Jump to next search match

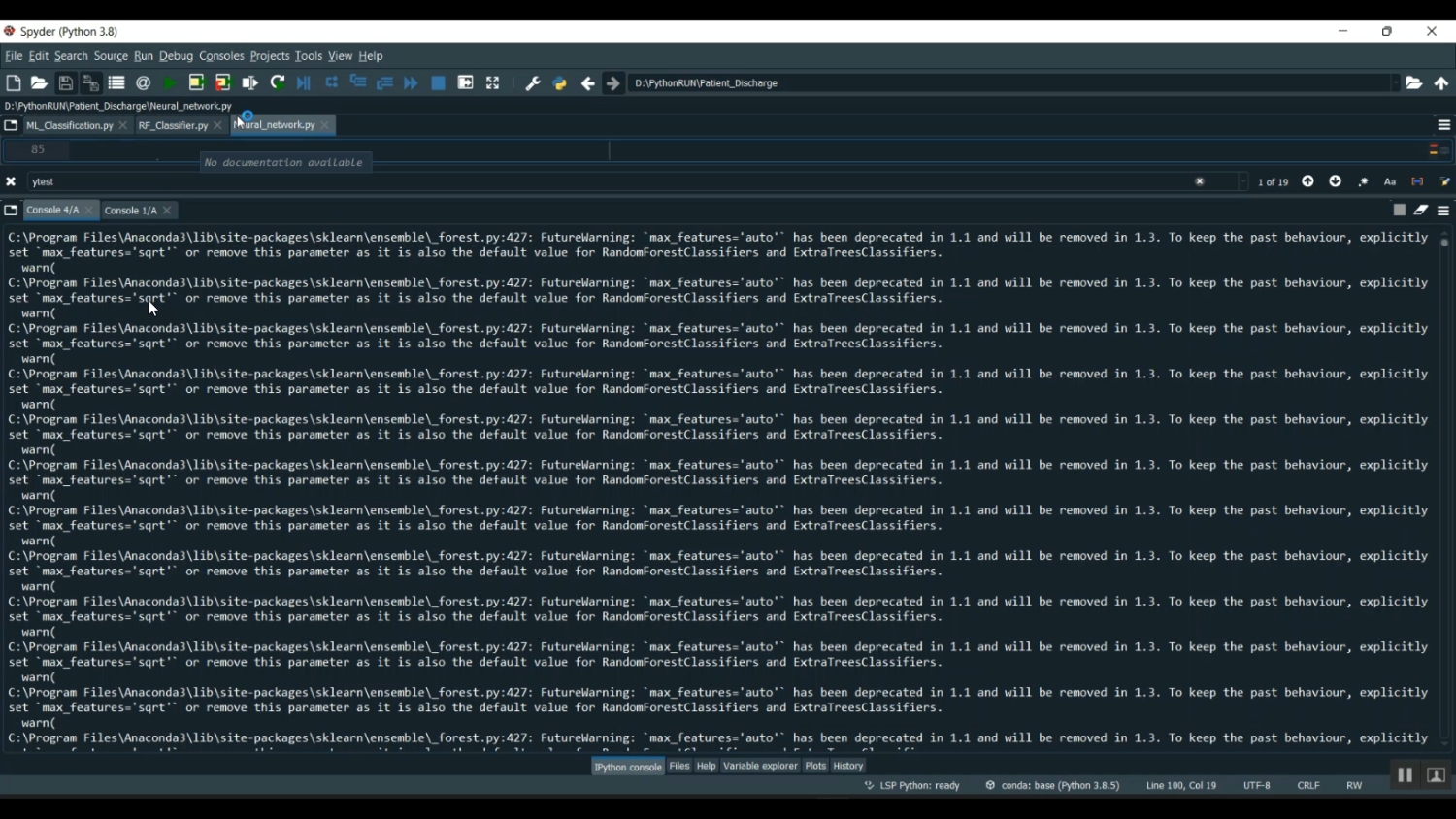tap(1336, 182)
